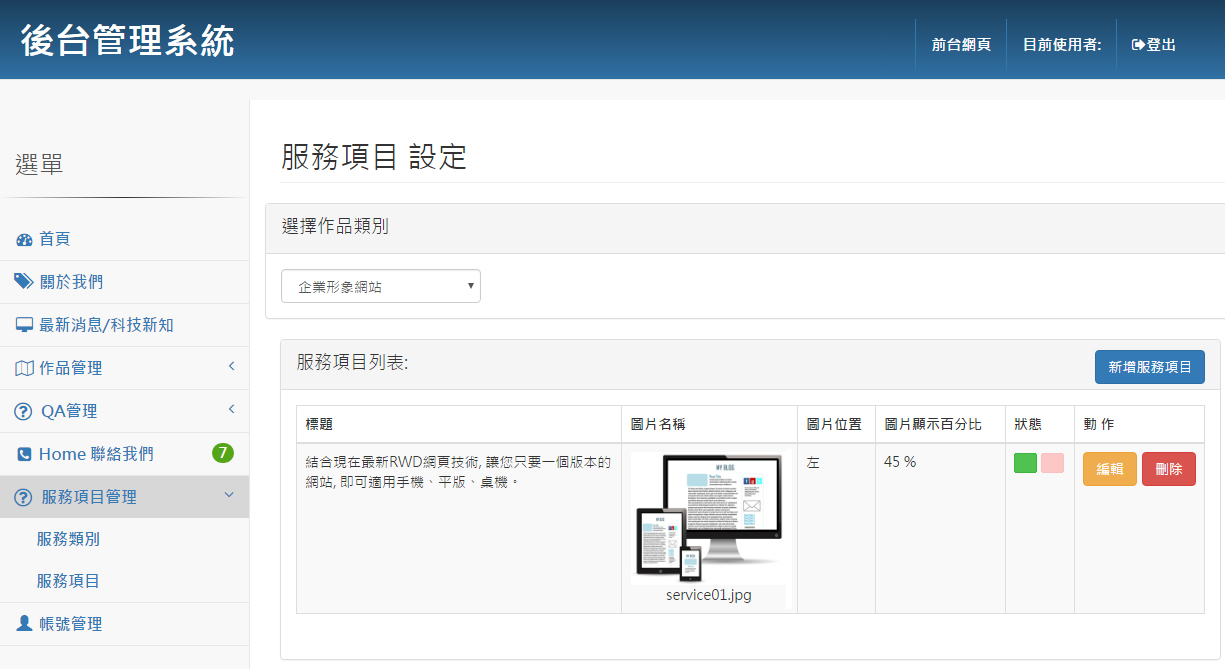Click the map icon beside 作品管理
The width and height of the screenshot is (1225, 669).
(x=25, y=368)
